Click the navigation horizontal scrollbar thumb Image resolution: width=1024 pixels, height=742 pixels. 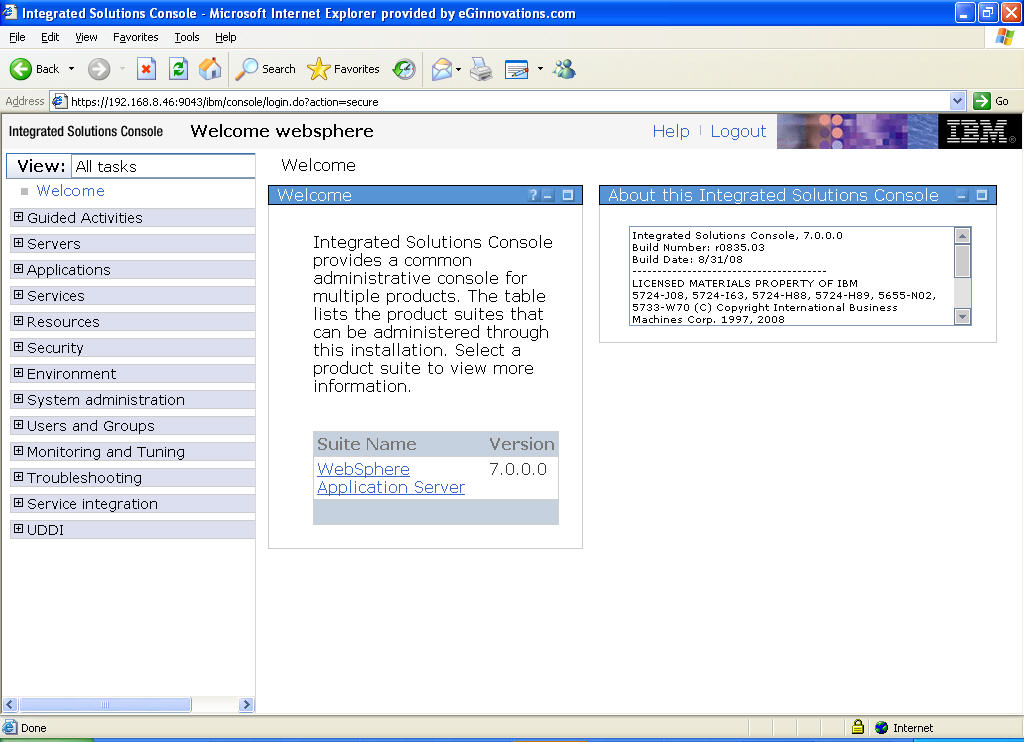(105, 704)
